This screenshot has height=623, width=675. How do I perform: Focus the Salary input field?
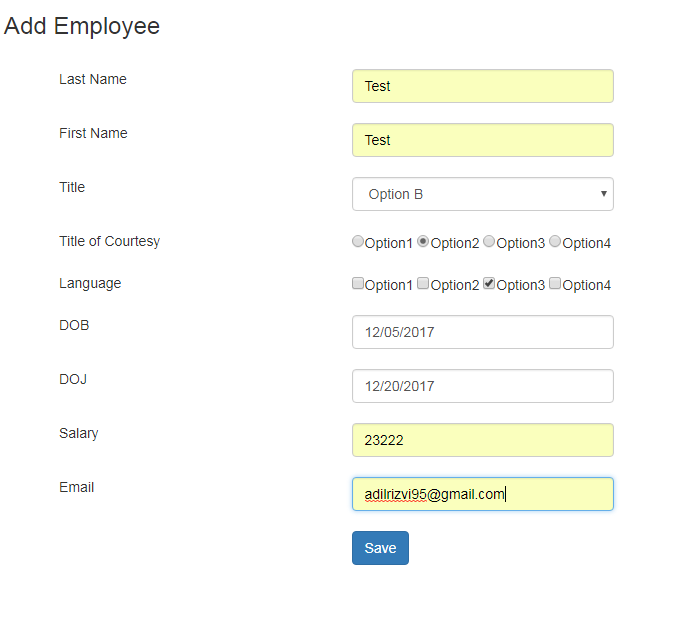[483, 440]
